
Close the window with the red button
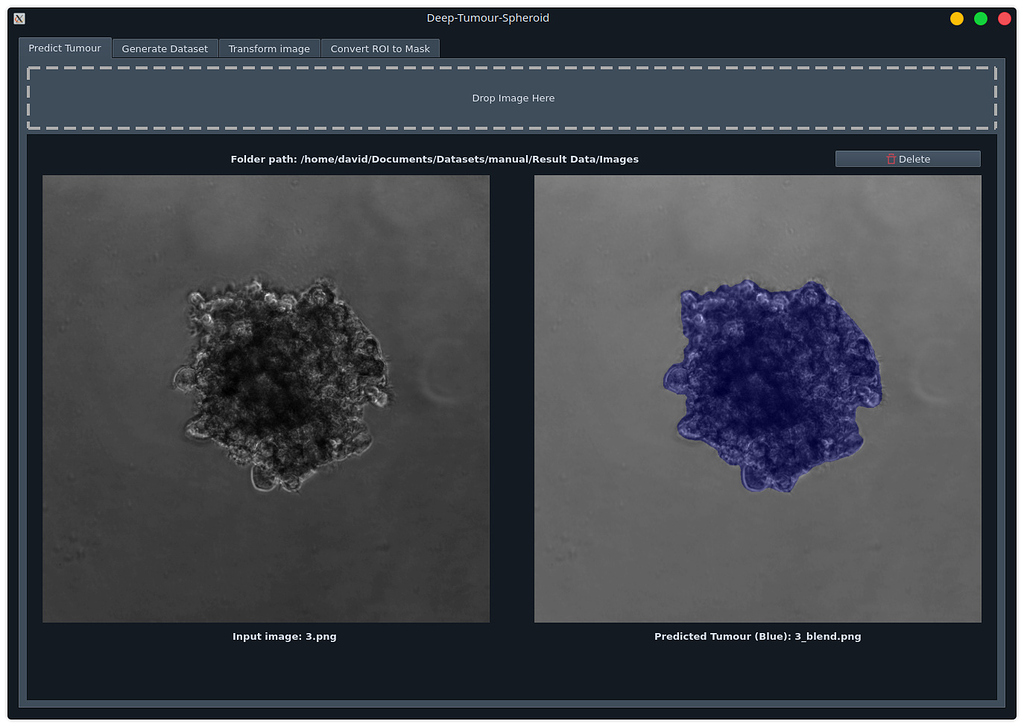(1004, 18)
